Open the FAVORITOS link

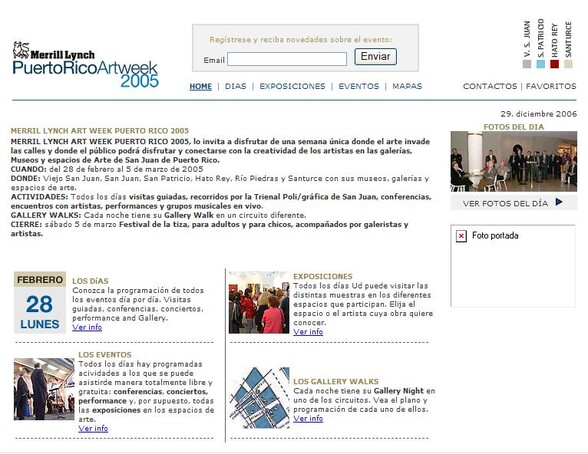click(551, 86)
